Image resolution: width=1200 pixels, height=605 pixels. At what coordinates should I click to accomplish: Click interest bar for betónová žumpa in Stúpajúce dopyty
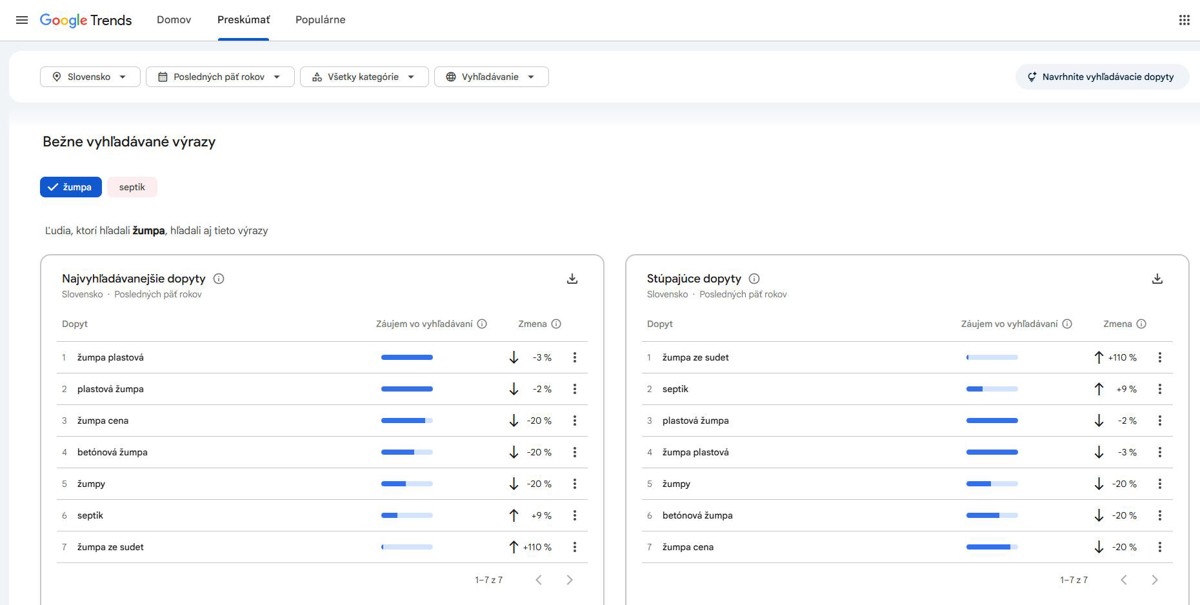click(992, 516)
